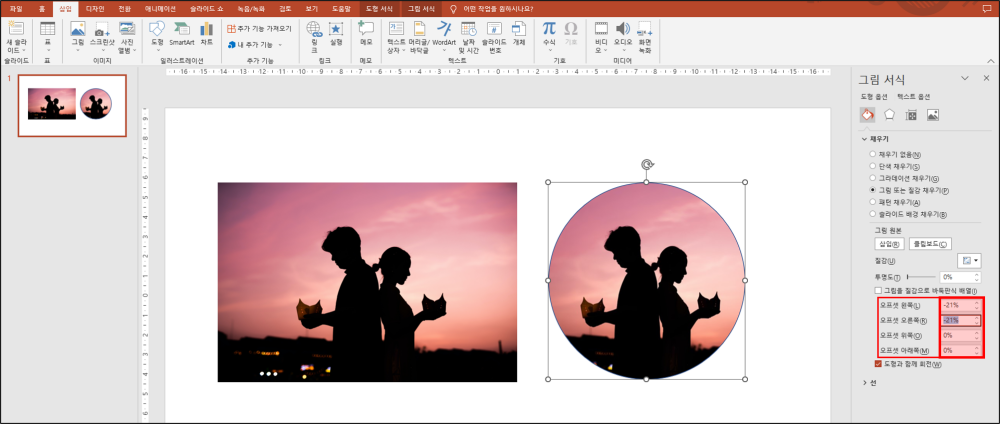Viewport: 1000px width, 424px height.
Task: Open the 질감 (Texture) dropdown
Action: pyautogui.click(x=969, y=261)
